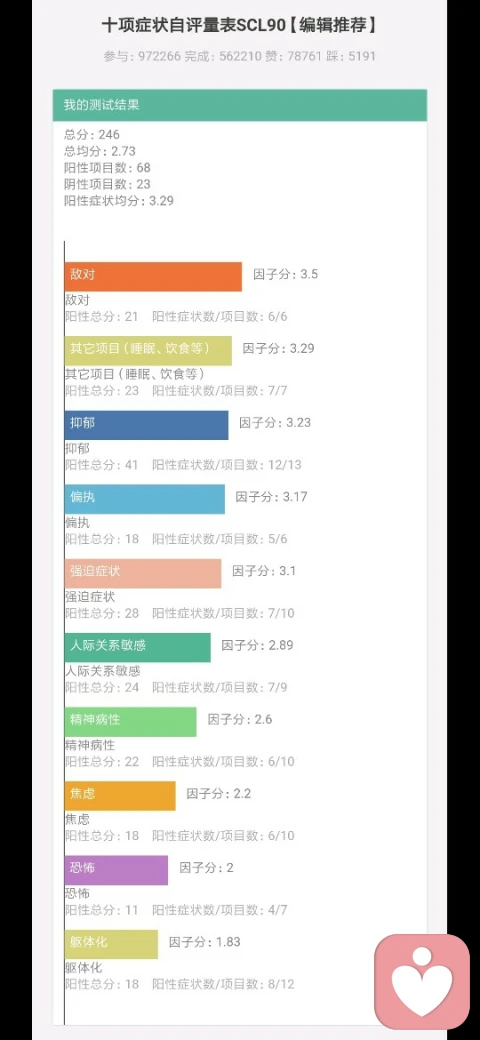Tap the olive 躯体化 bar
This screenshot has width=480, height=1040.
[x=111, y=944]
